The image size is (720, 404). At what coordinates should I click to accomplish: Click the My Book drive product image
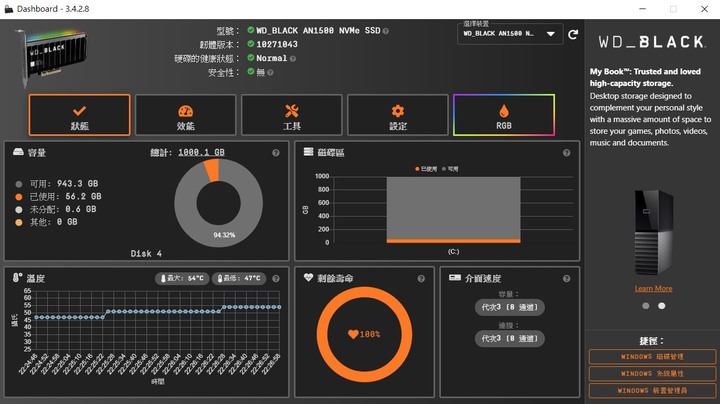pyautogui.click(x=653, y=232)
